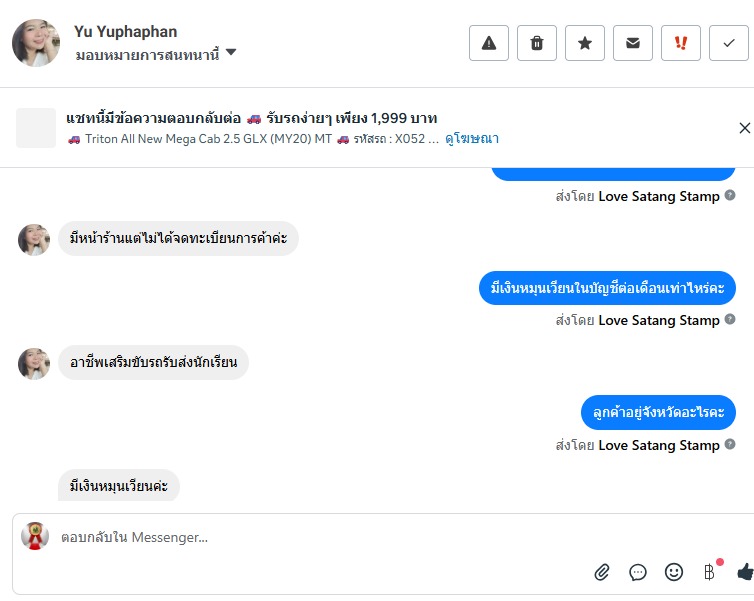Mark conversation done with checkmark
This screenshot has height=601, width=754.
pos(729,43)
